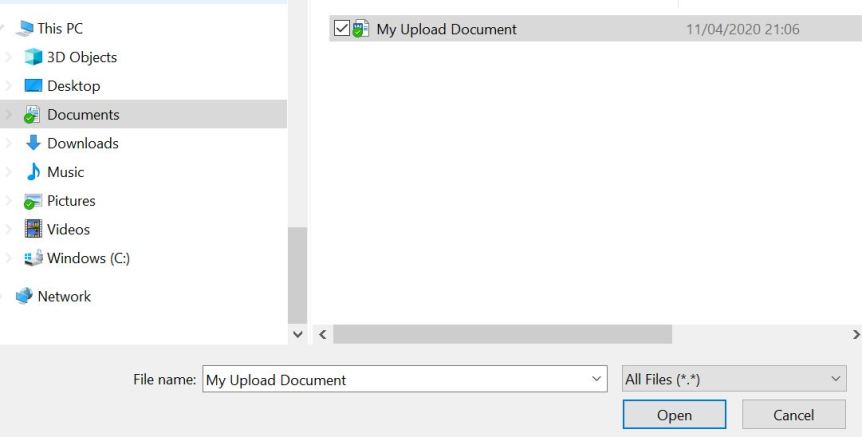Click the Cancel button

click(793, 415)
